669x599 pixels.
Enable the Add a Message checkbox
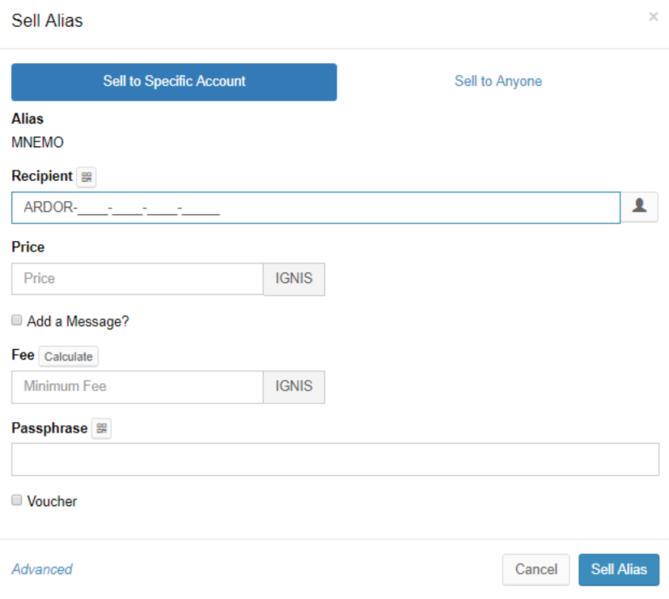point(17,321)
